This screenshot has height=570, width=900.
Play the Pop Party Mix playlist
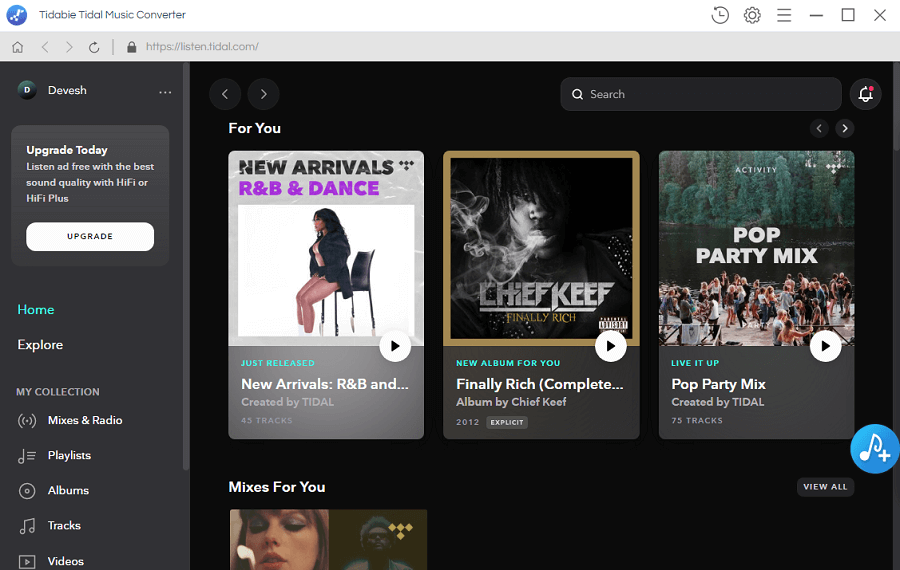[825, 346]
